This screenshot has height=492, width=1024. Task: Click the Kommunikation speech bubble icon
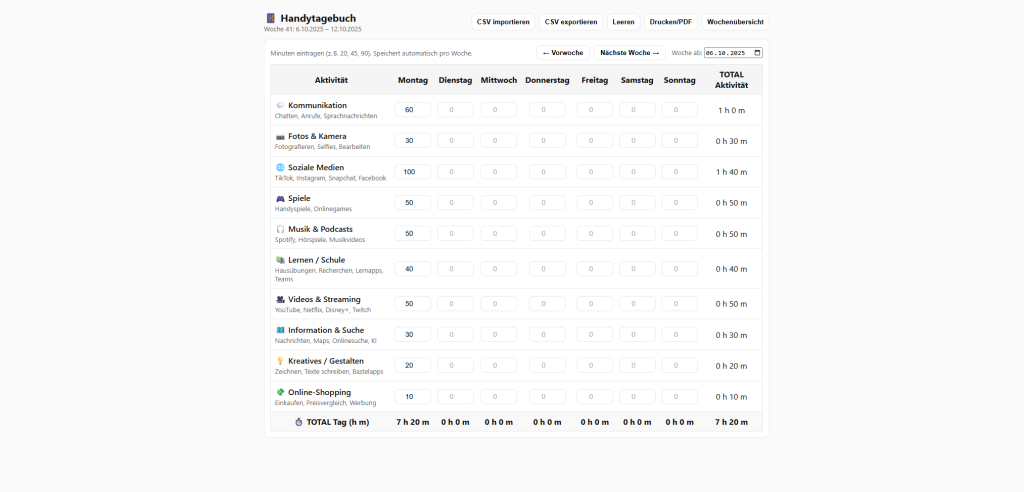(280, 105)
